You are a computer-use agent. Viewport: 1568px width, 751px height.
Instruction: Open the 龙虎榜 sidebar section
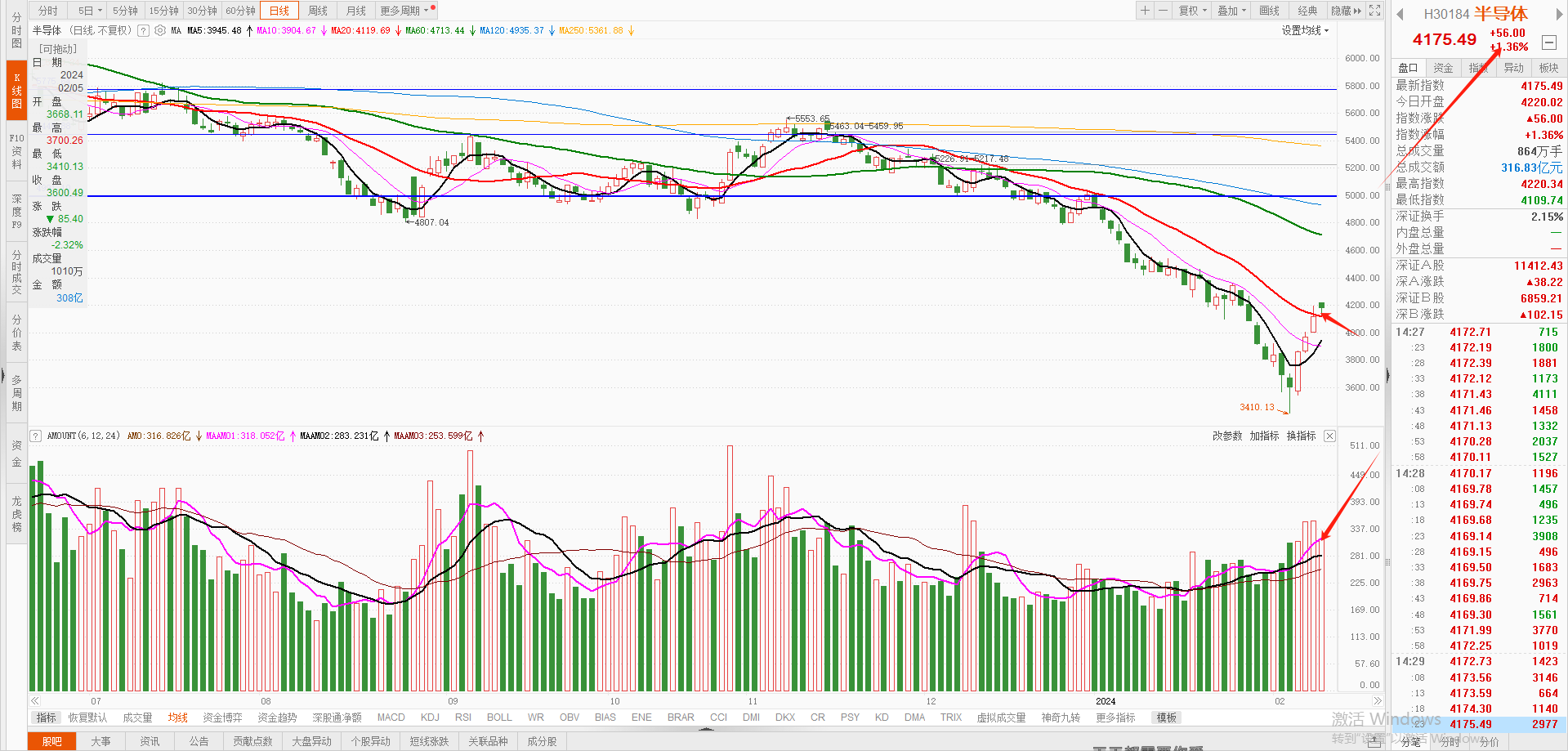pos(16,514)
